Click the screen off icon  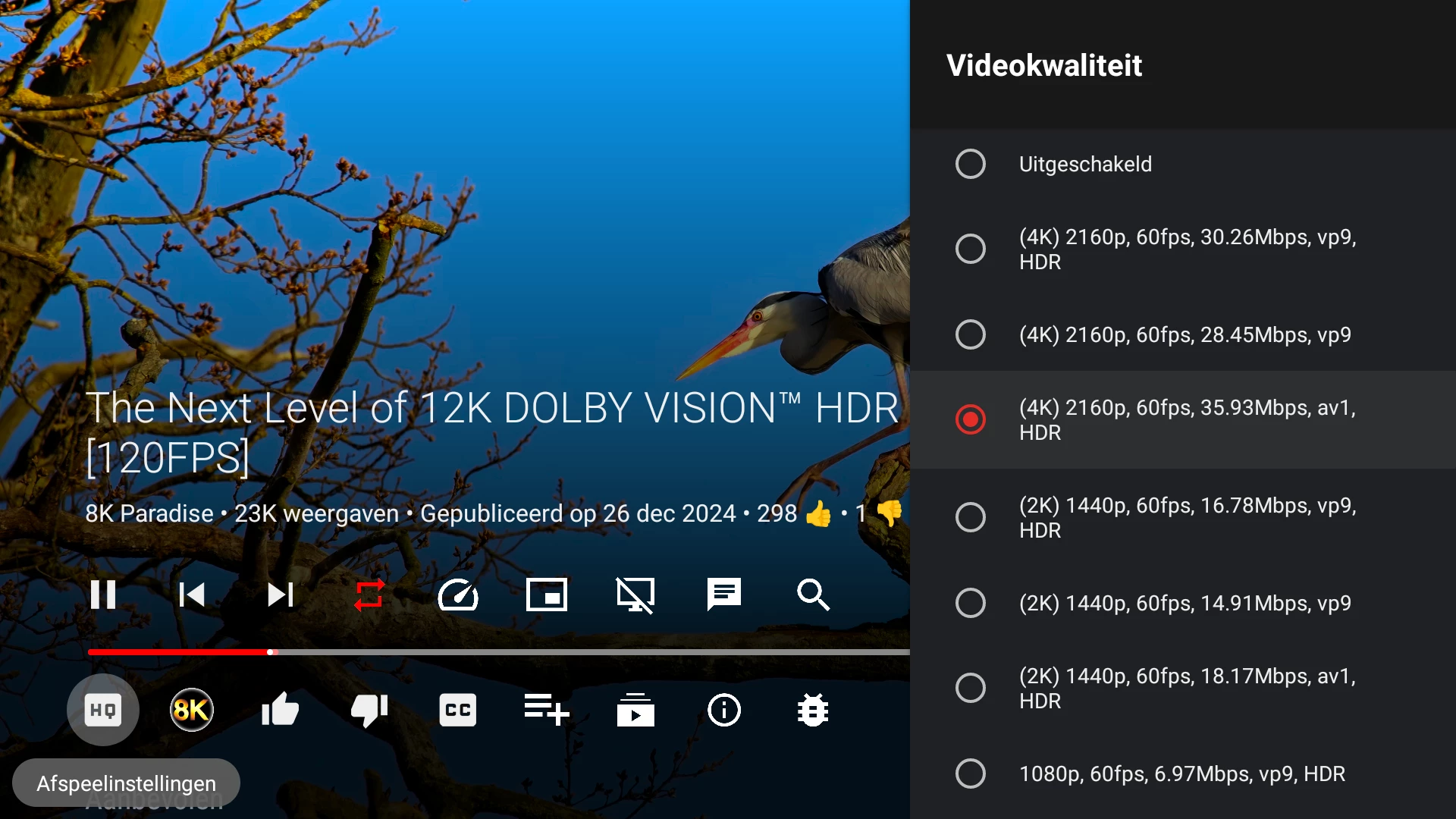point(635,595)
